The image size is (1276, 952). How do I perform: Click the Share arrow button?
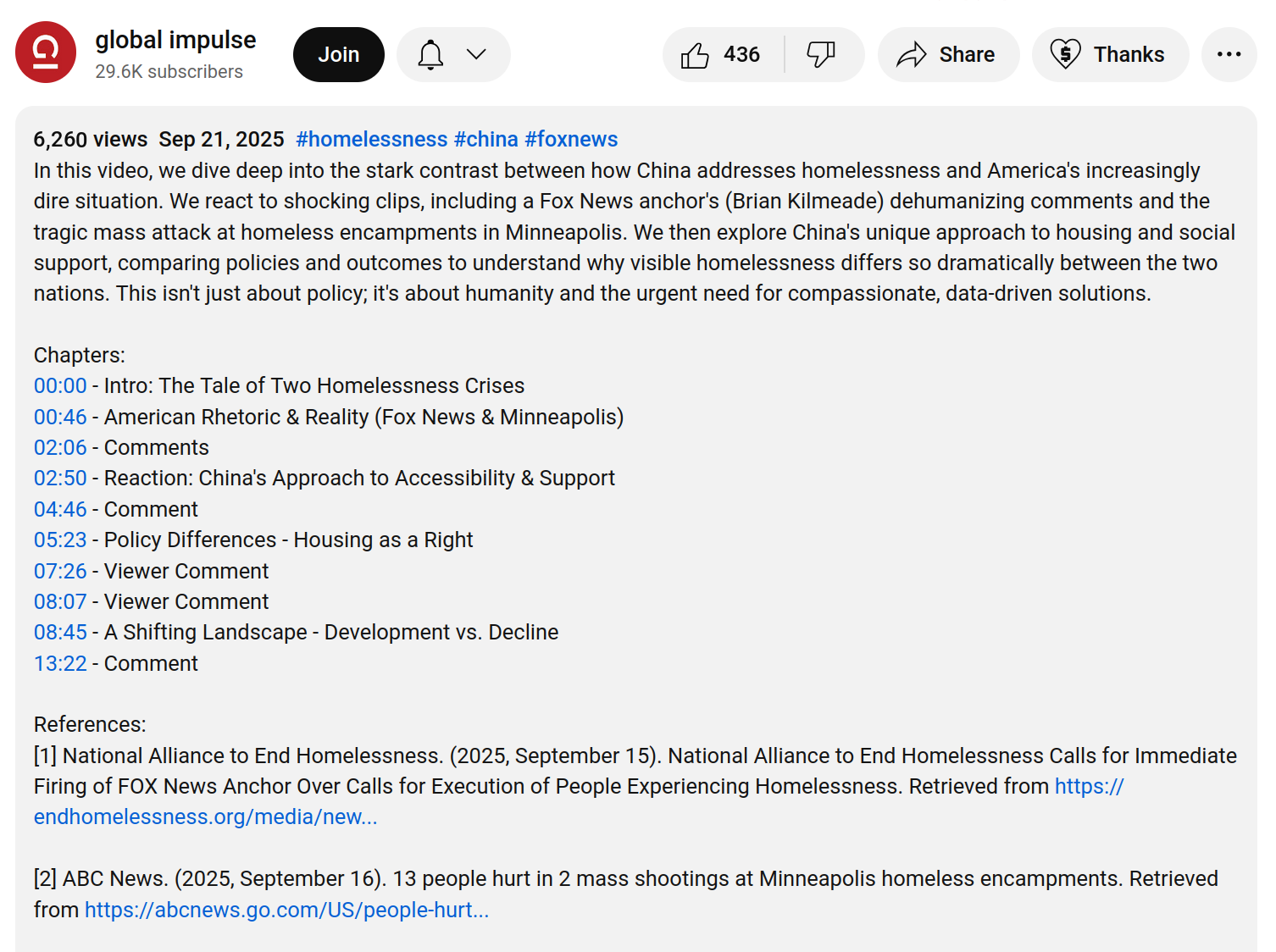pyautogui.click(x=947, y=55)
